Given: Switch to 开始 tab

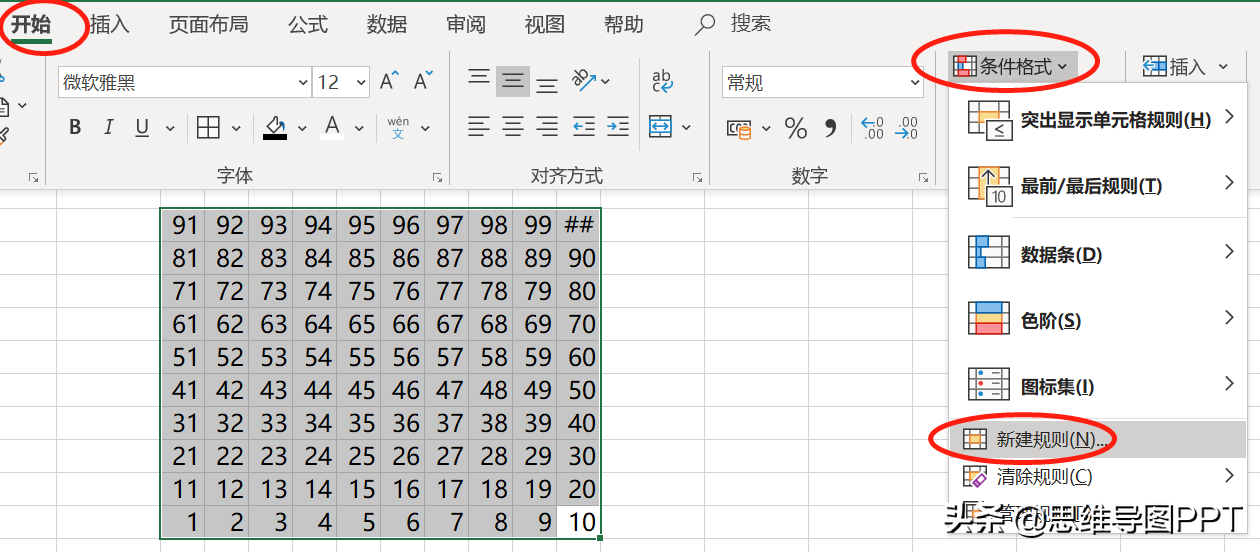Looking at the screenshot, I should tap(31, 25).
